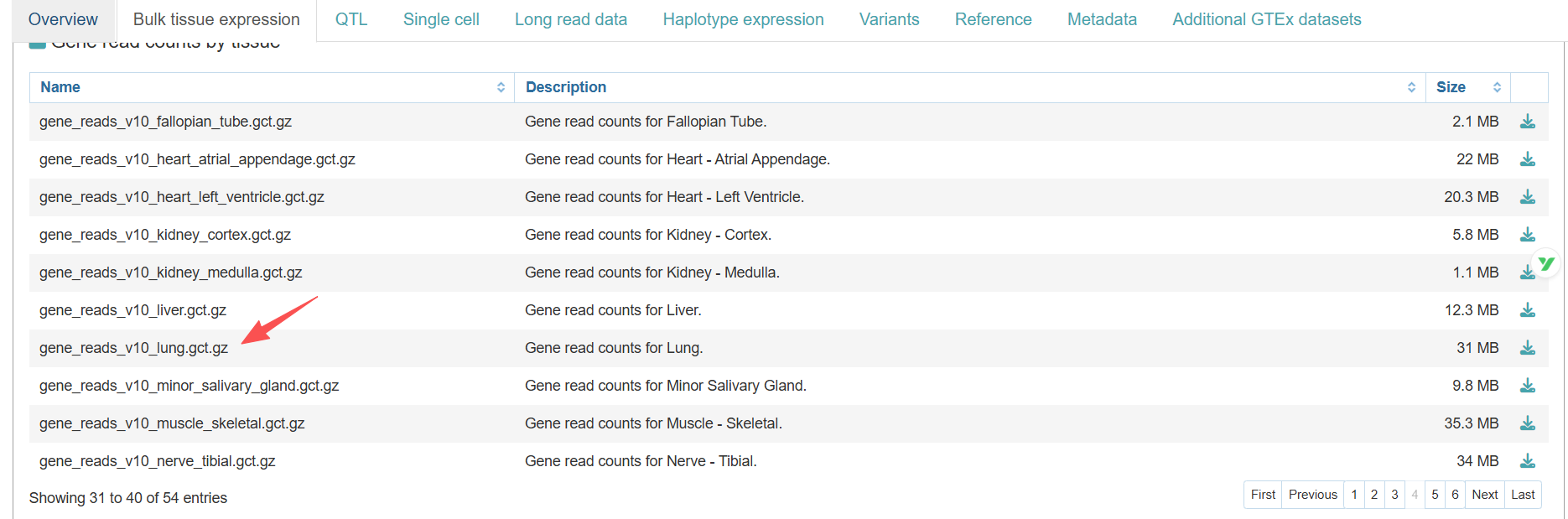Screen dimensions: 1568x519
Task: Jump to the Last page
Action: click(1523, 495)
